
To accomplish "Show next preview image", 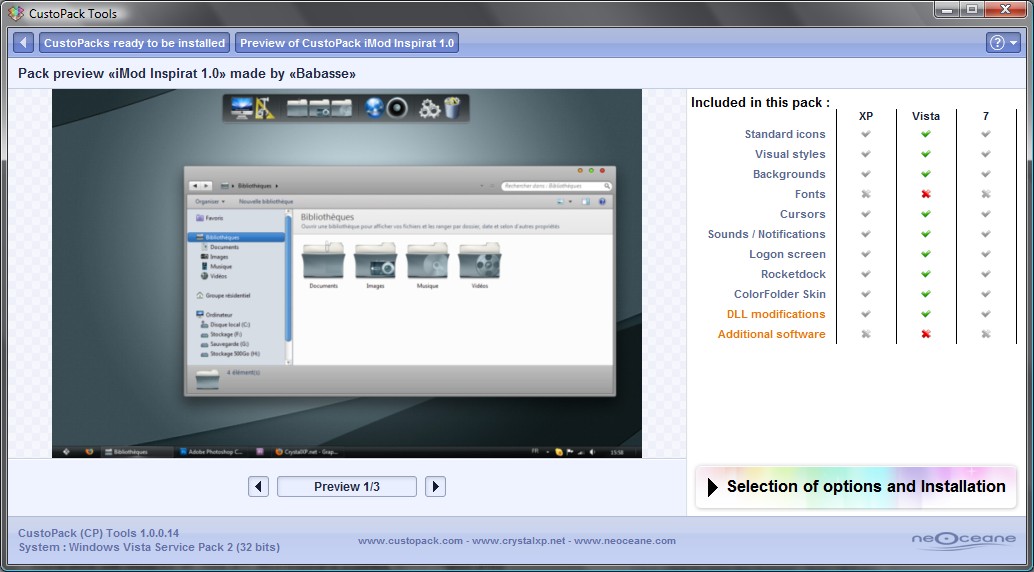I will (x=435, y=487).
